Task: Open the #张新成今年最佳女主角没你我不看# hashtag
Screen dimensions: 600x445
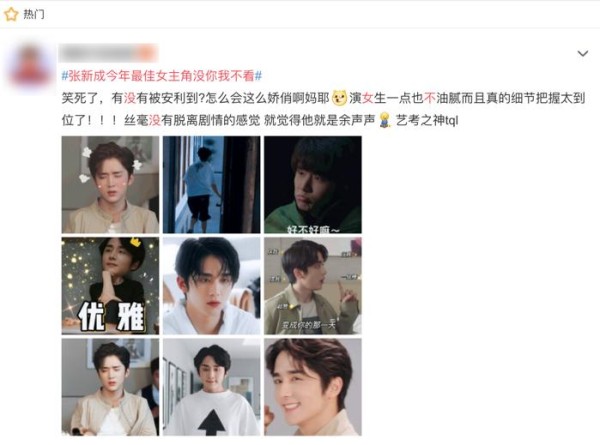Action: pyautogui.click(x=162, y=76)
